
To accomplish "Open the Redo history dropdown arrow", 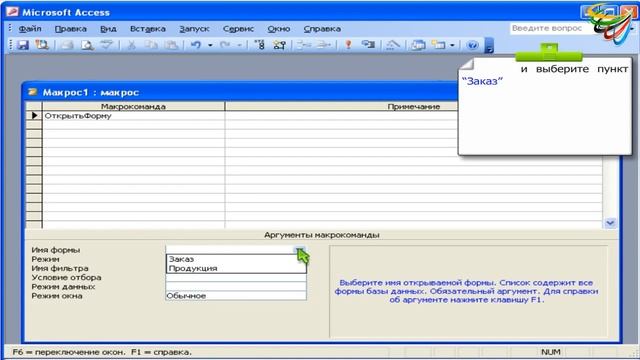I will coord(240,45).
